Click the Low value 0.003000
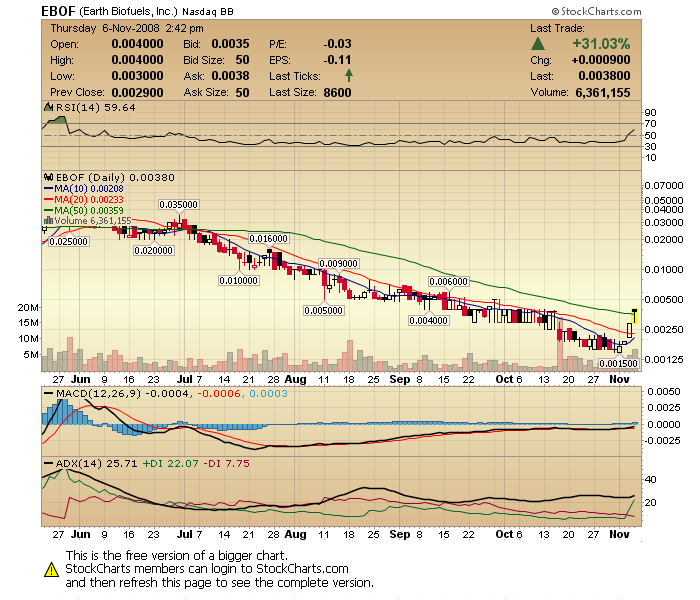 click(x=138, y=76)
